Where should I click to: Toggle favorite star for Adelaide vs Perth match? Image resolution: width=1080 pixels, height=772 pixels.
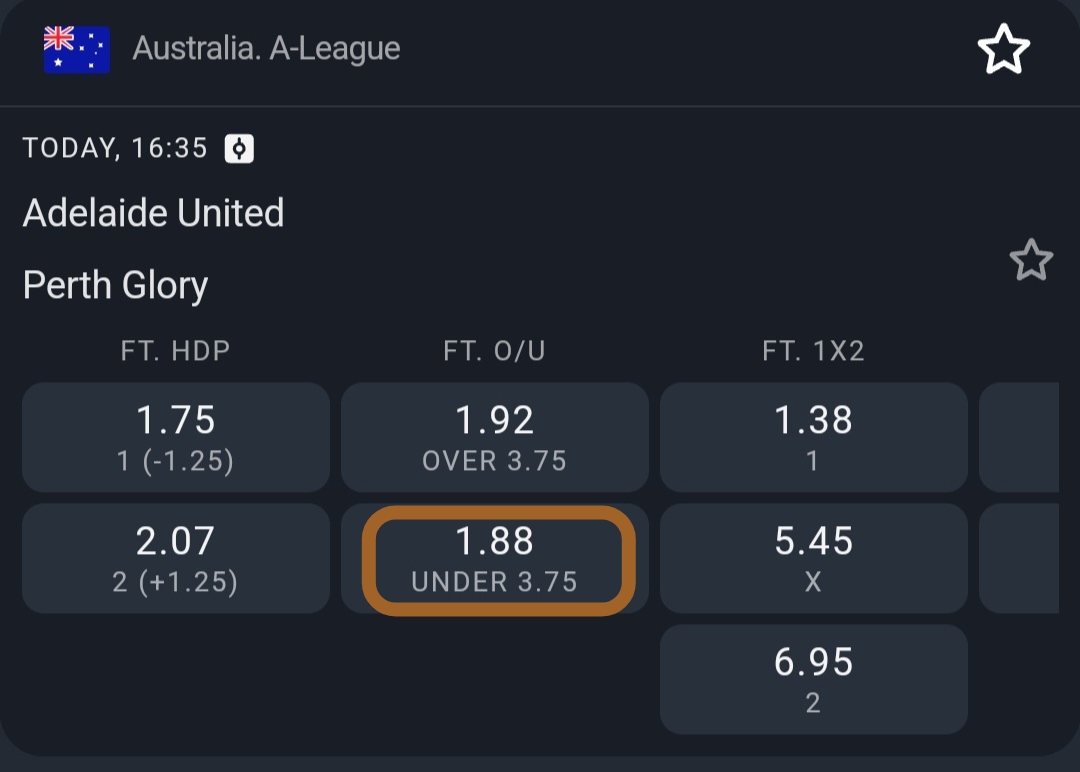(1030, 261)
